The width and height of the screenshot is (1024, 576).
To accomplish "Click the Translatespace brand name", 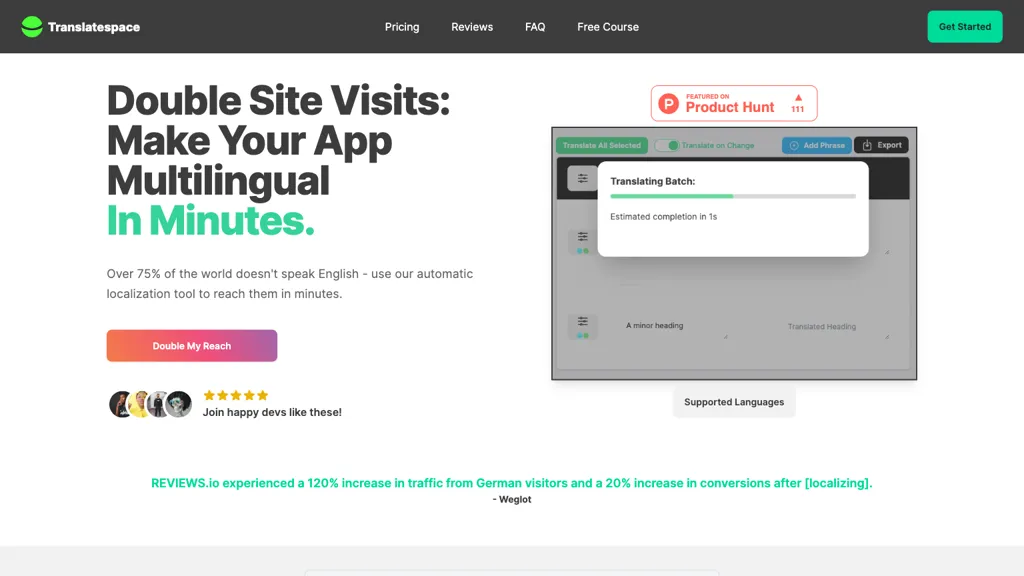I will tap(93, 27).
